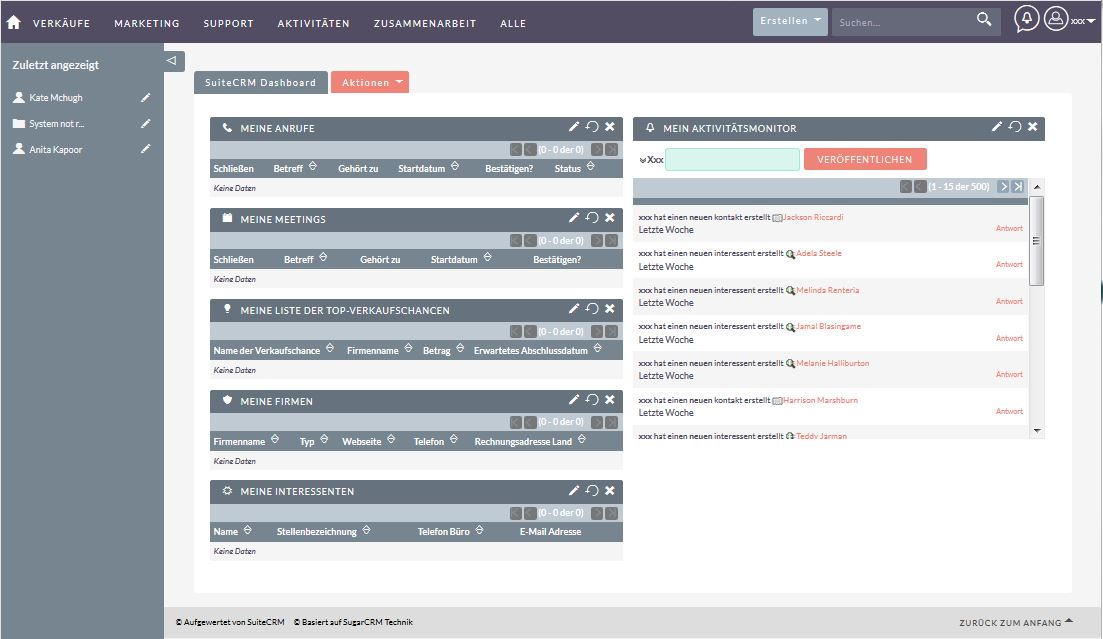Refresh the Top-Verkaufschancen dashlet
The image size is (1103, 639).
[592, 308]
